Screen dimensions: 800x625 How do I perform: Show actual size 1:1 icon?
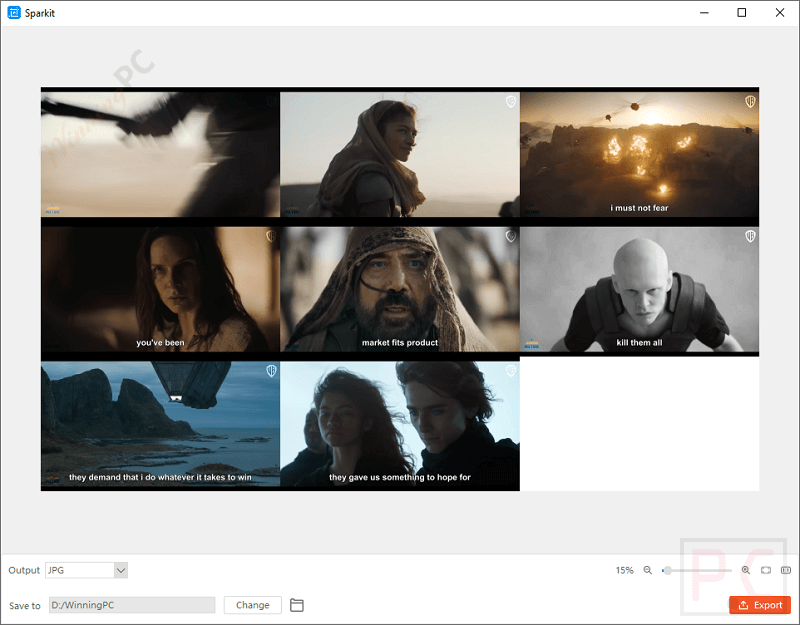(x=786, y=570)
